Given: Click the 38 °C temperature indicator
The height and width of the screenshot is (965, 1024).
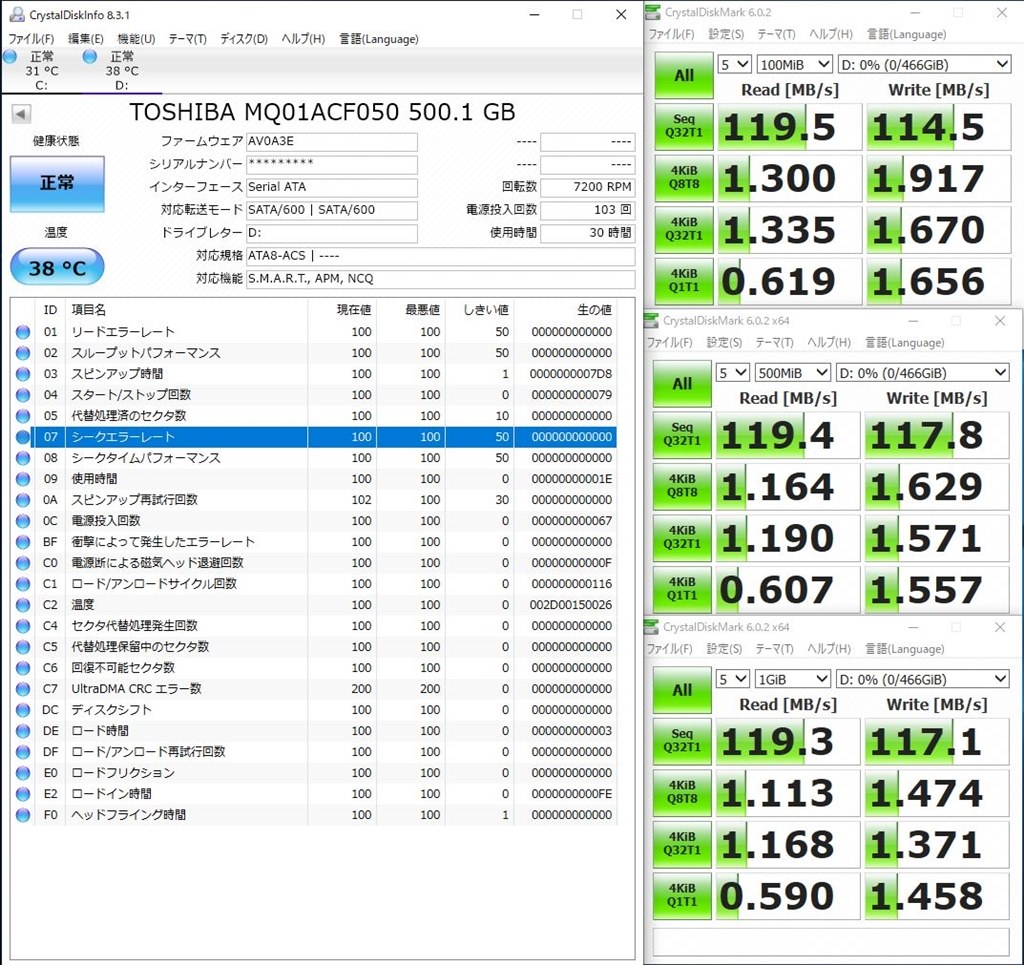Looking at the screenshot, I should pyautogui.click(x=57, y=267).
